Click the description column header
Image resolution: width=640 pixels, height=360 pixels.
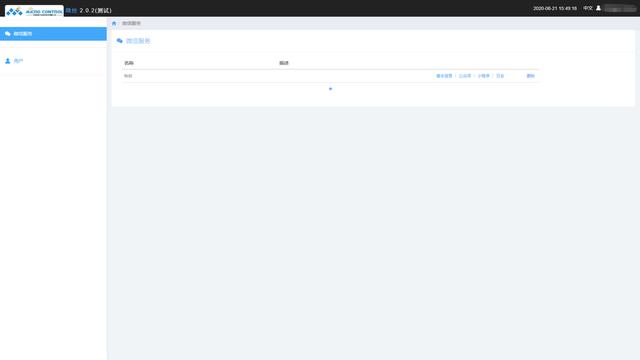[x=284, y=63]
